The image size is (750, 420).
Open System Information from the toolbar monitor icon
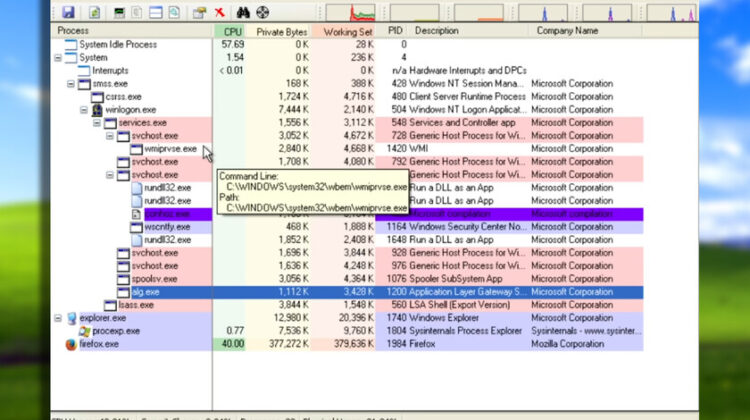(x=119, y=12)
